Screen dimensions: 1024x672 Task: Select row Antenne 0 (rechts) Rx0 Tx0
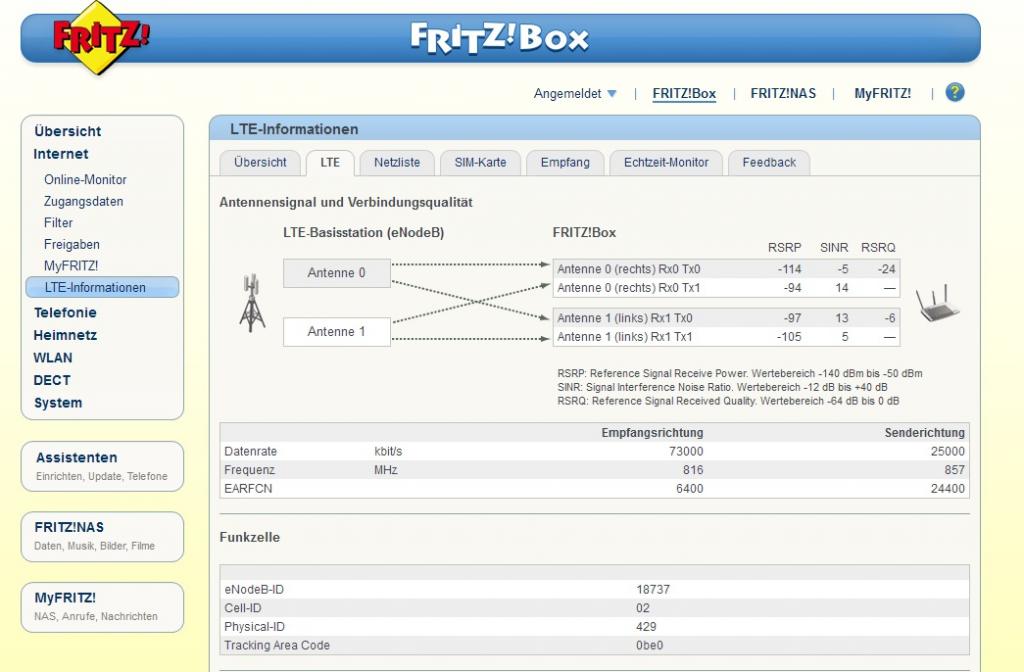pos(726,269)
